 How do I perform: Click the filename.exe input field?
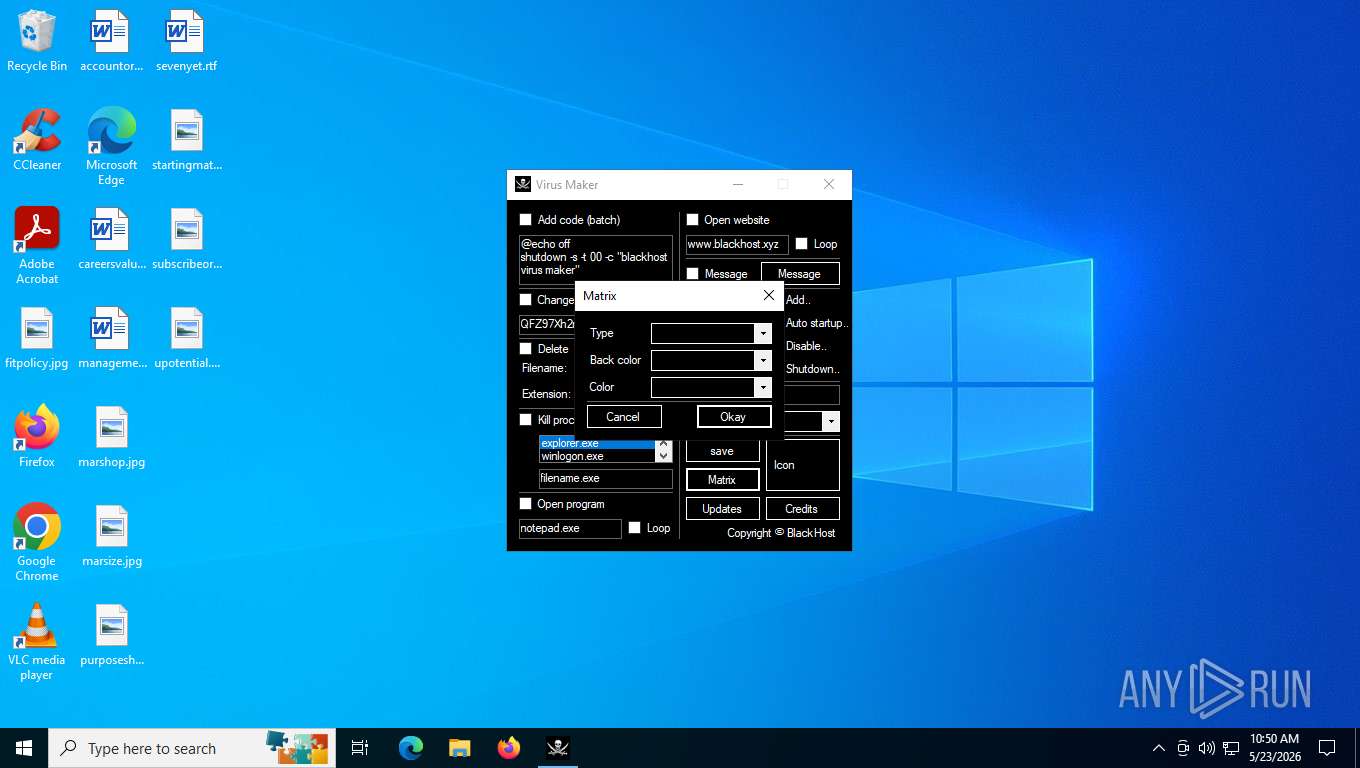[x=605, y=479]
